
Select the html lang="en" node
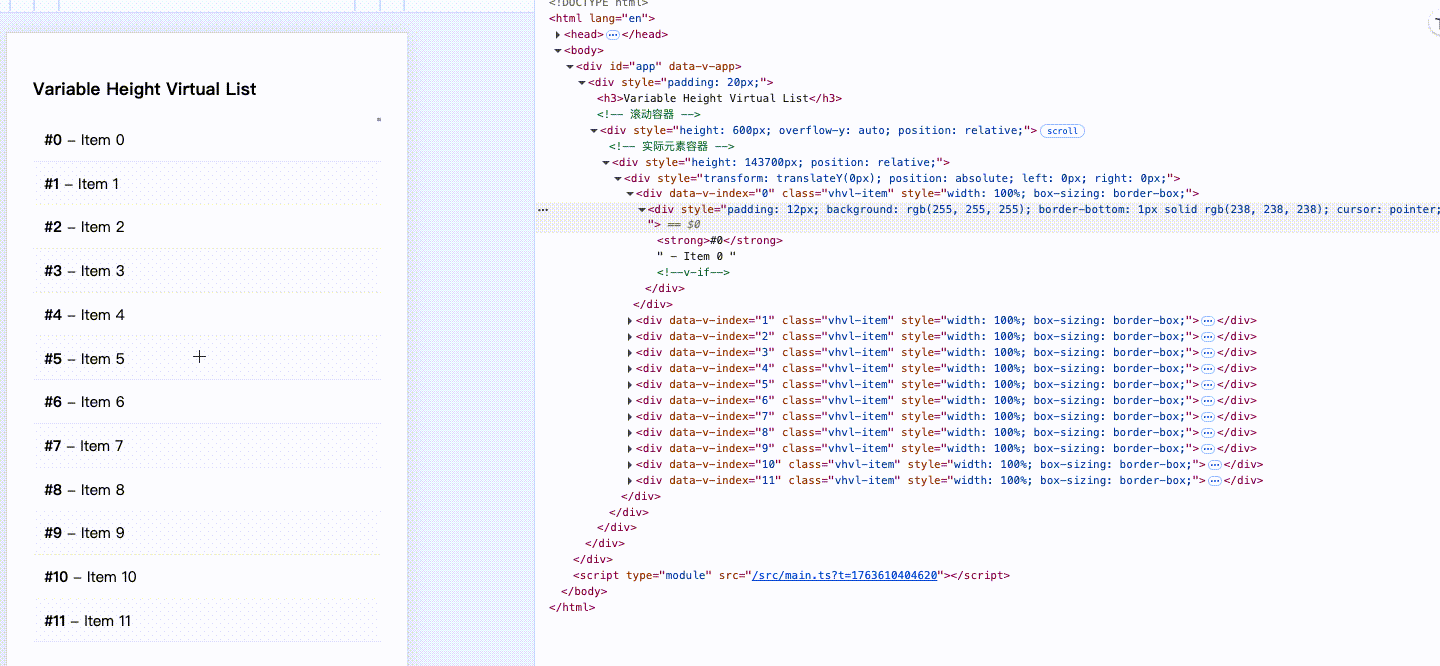tap(602, 18)
